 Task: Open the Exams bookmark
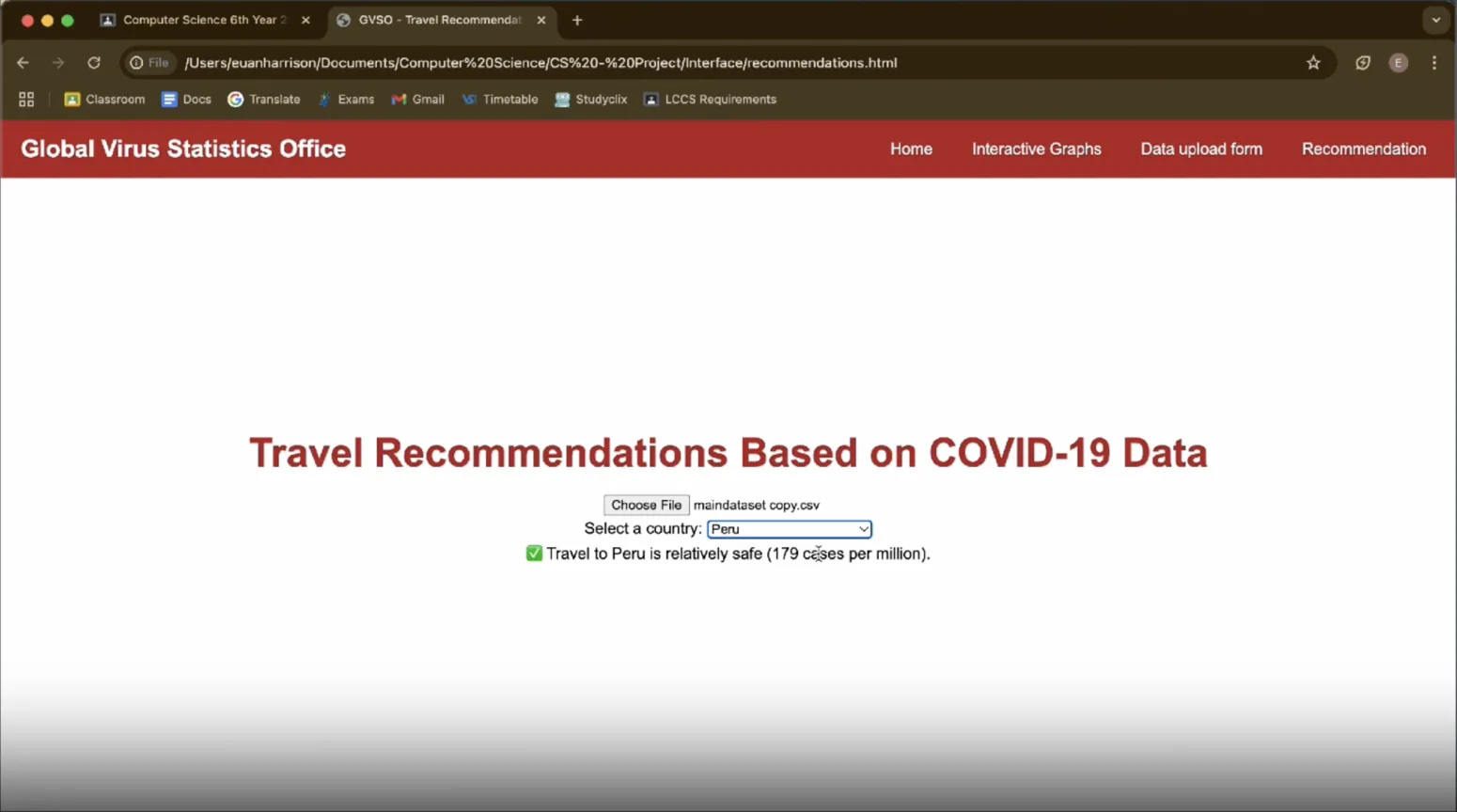[x=346, y=100]
